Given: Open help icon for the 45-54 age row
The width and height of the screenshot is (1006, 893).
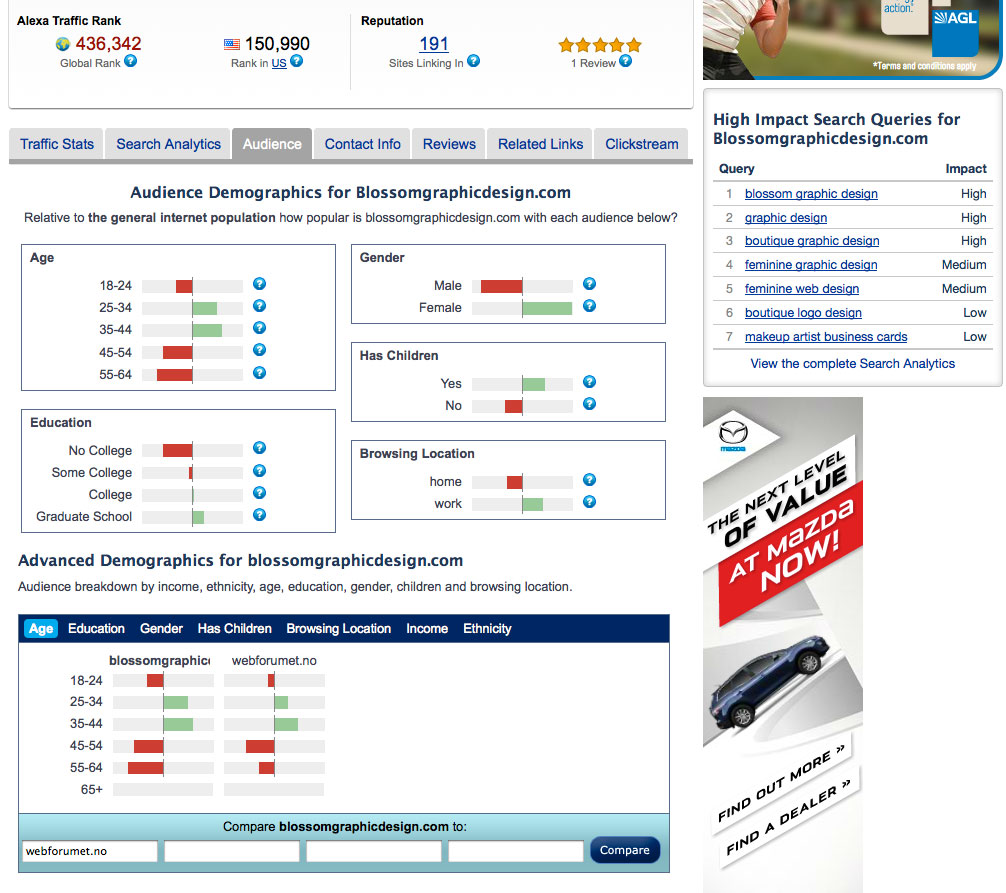Looking at the screenshot, I should 259,350.
